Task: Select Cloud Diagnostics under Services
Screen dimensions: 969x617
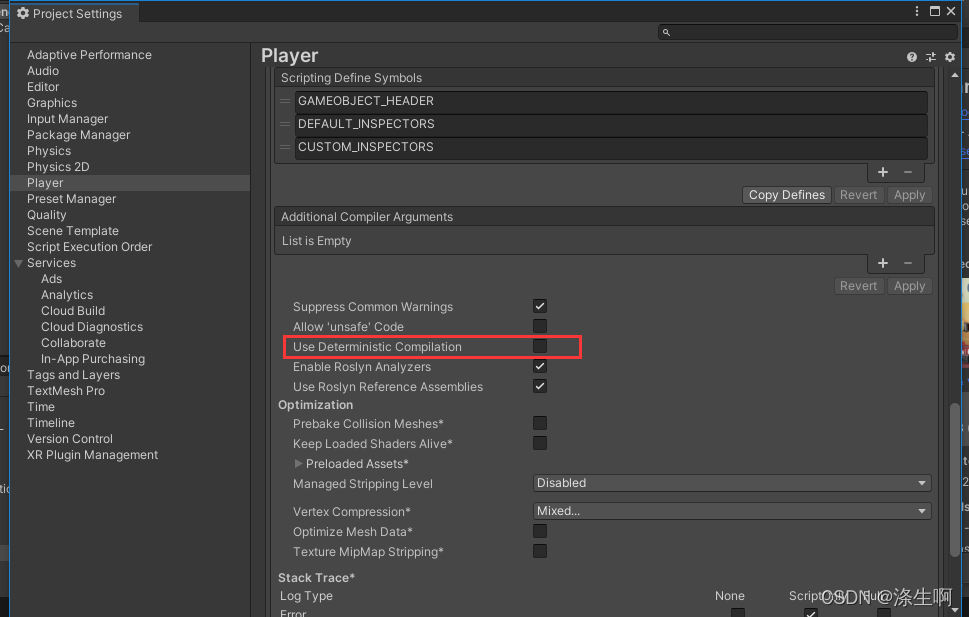Action: [x=91, y=327]
